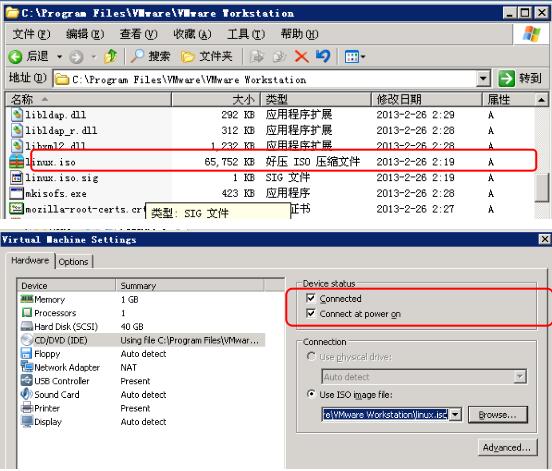Click the libldap.dll file icon
The image size is (552, 471).
(x=17, y=115)
